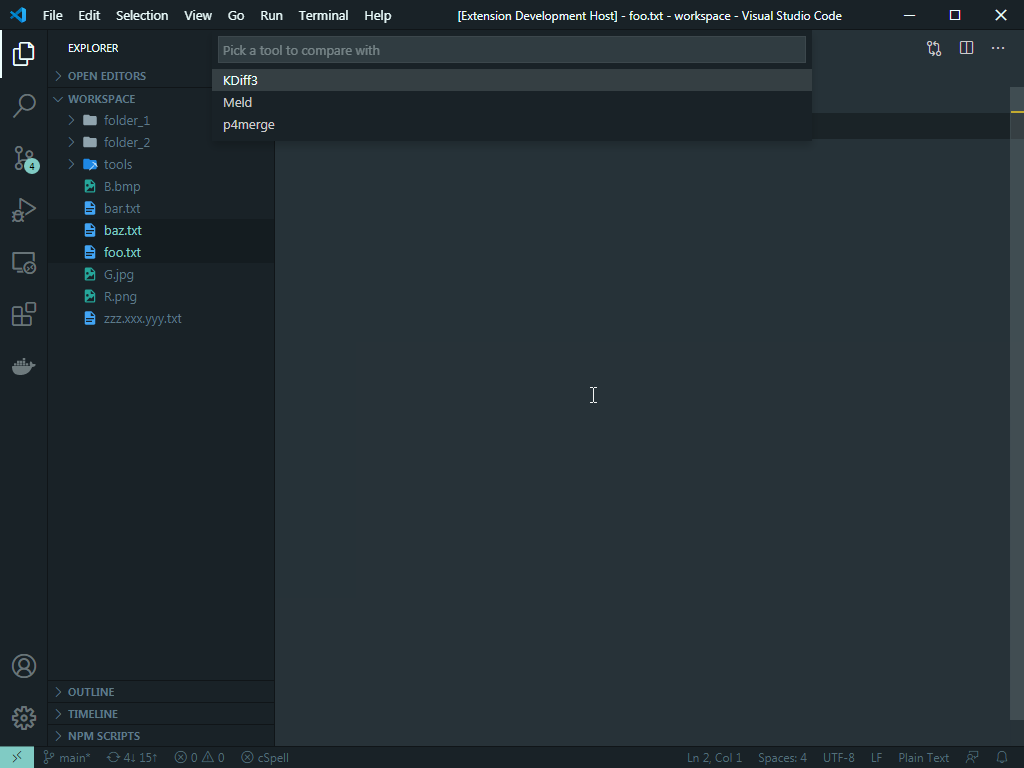Open the Docker view
1024x768 pixels.
[x=24, y=367]
